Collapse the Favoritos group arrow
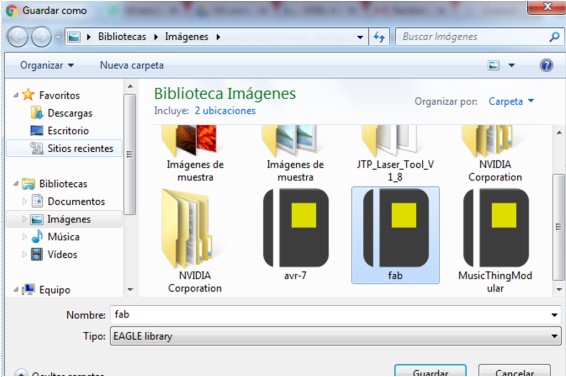Screen dimensions: 566x377 [16, 95]
